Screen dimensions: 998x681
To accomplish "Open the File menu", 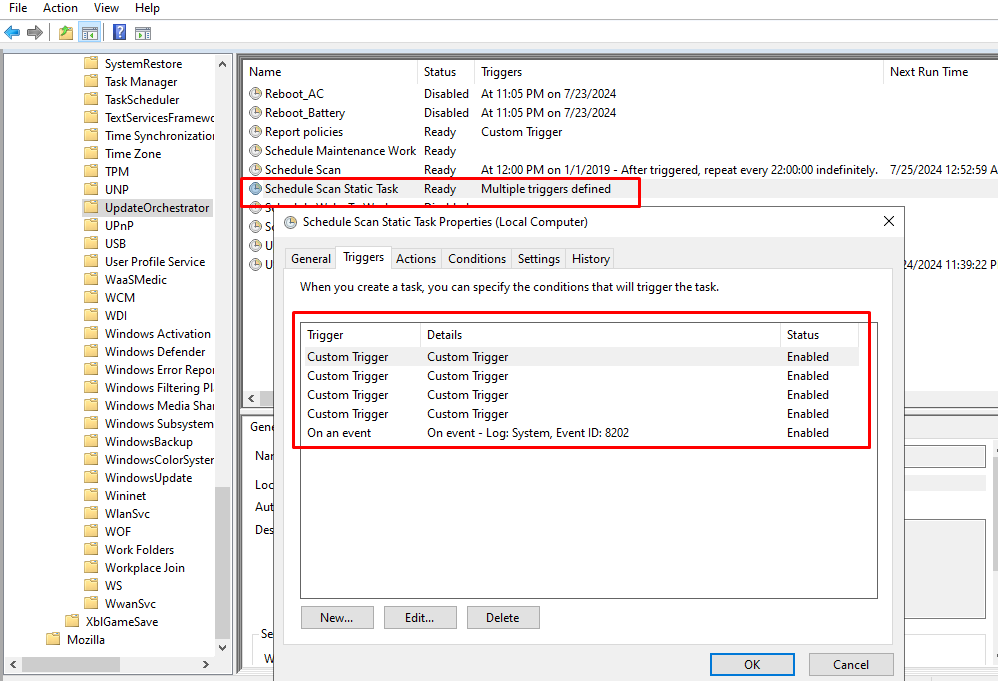I will pyautogui.click(x=18, y=8).
